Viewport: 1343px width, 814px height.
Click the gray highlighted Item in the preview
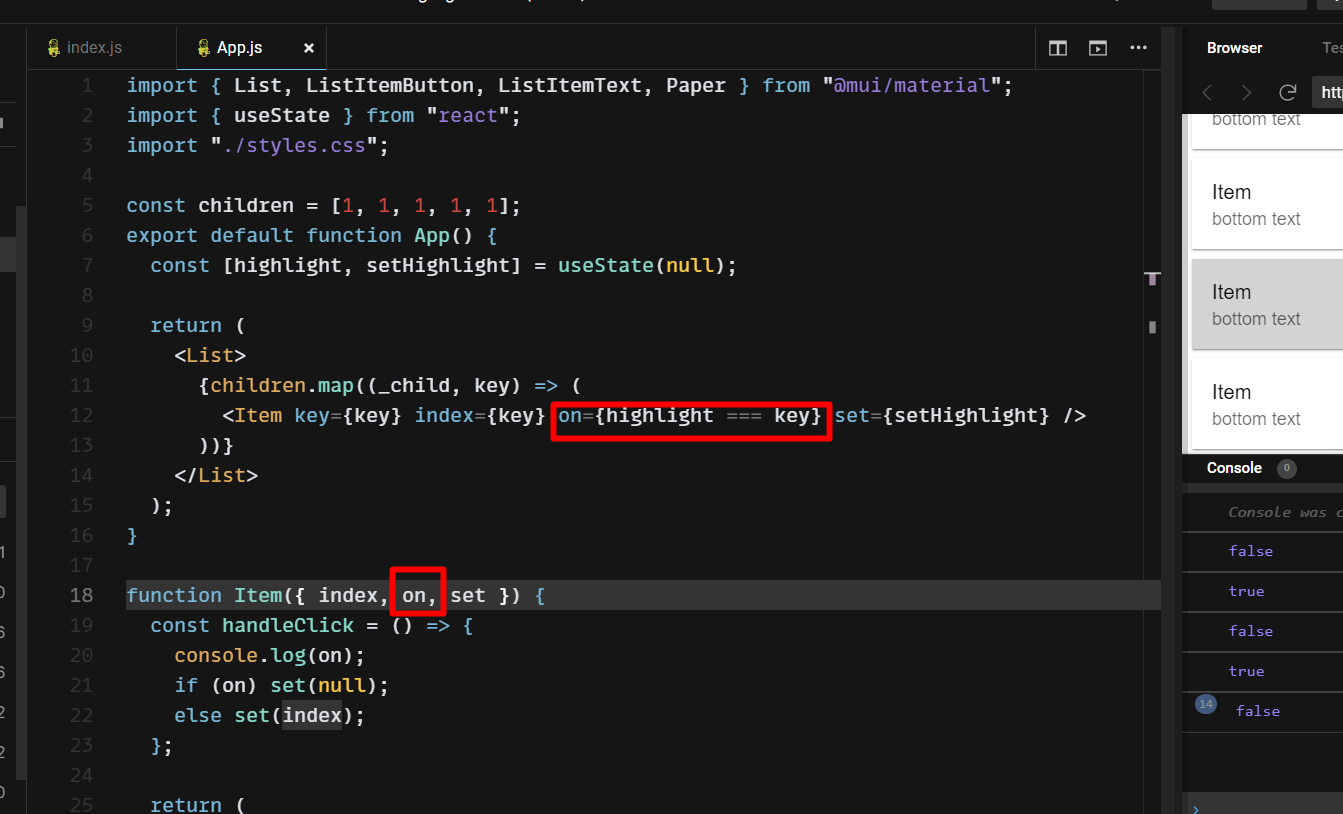(1267, 304)
